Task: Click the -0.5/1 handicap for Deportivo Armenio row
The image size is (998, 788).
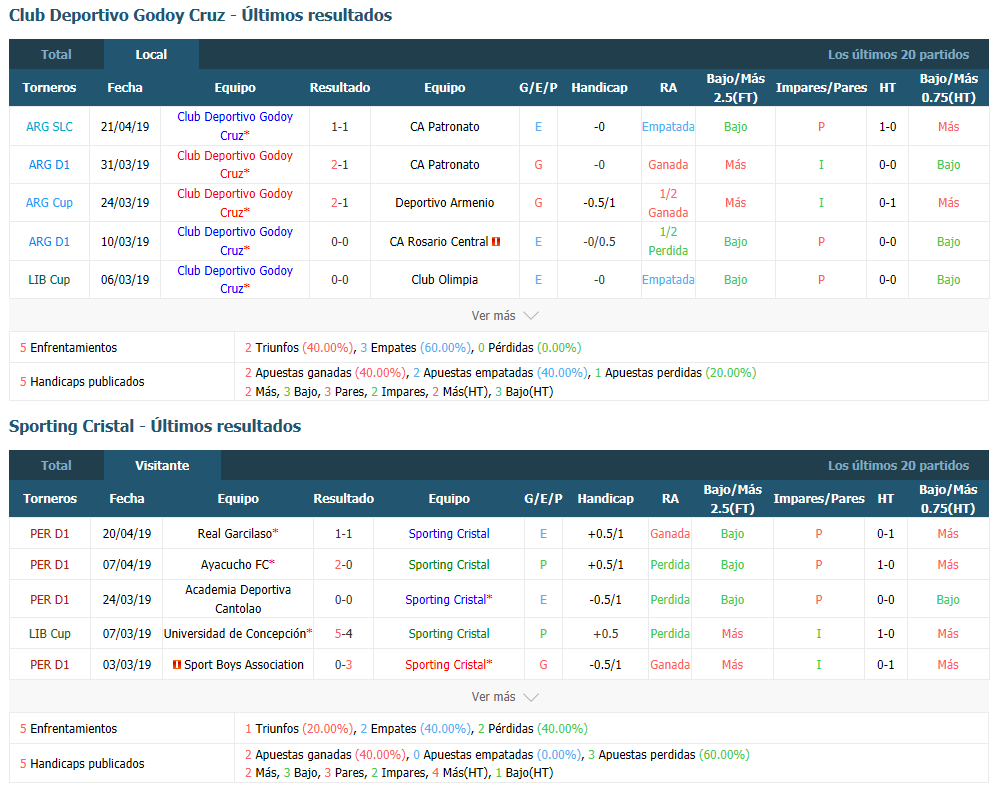Action: (600, 203)
